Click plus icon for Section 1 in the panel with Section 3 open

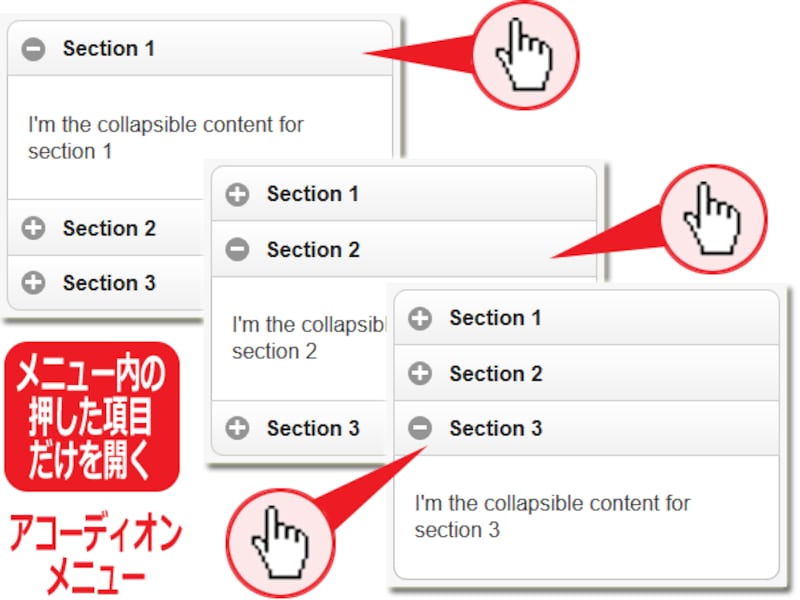pyautogui.click(x=421, y=319)
